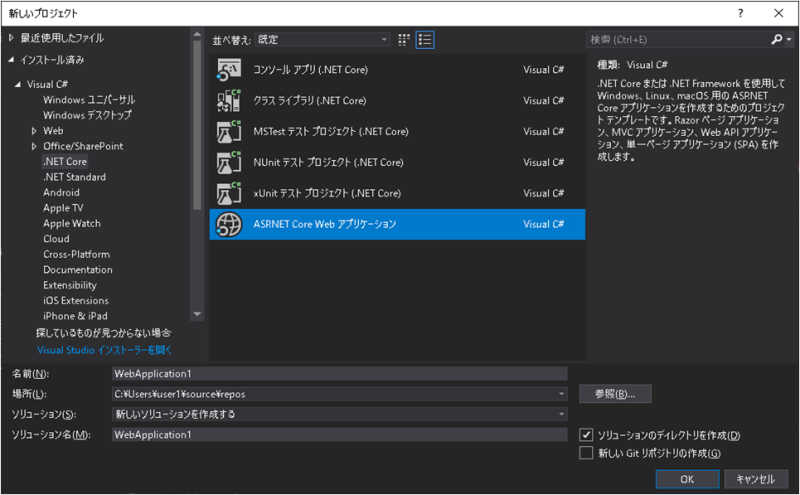
Task: Click the NUnit test project template icon
Action: 229,162
